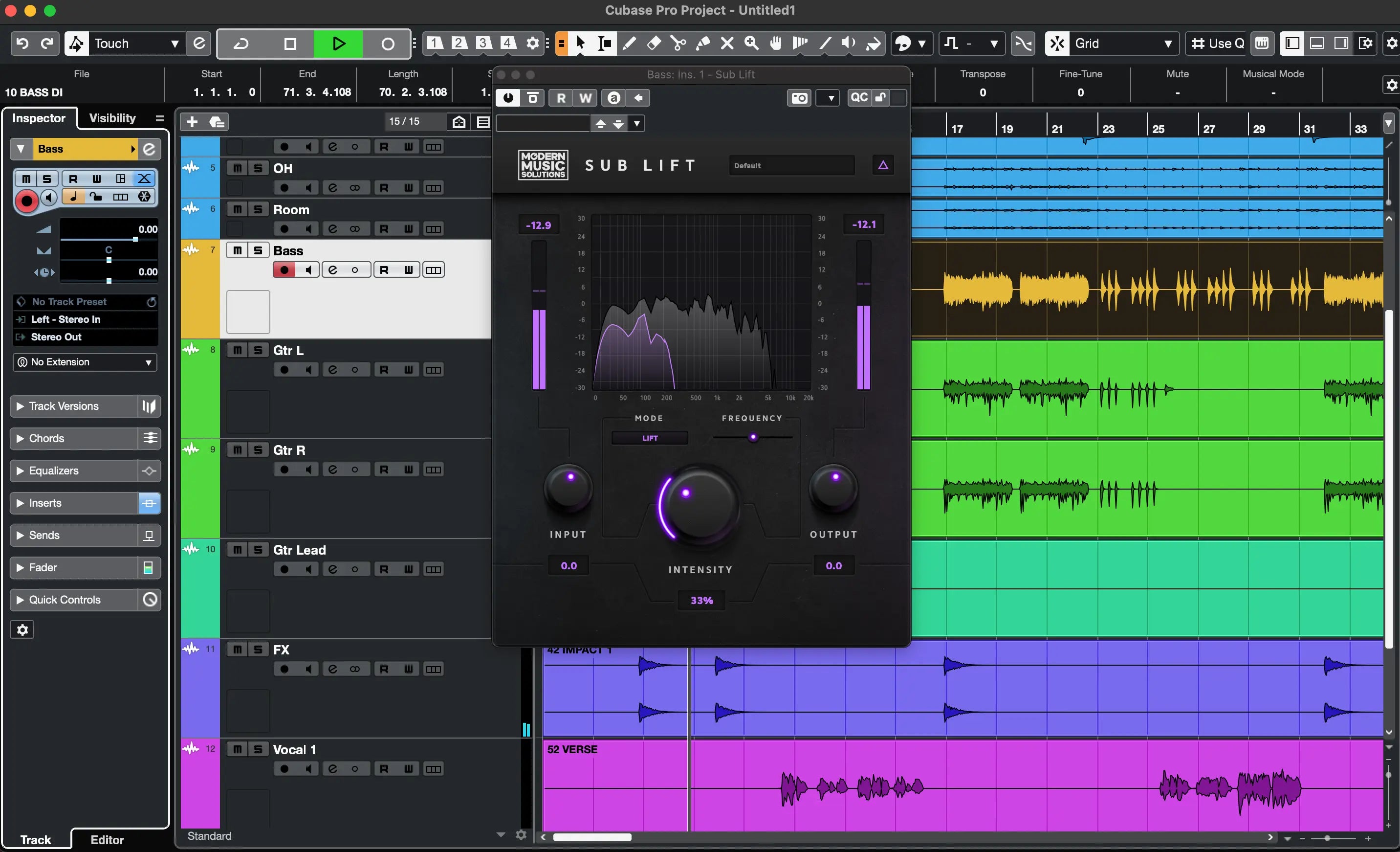
Task: Click the plugin snapshot camera icon
Action: tap(799, 98)
